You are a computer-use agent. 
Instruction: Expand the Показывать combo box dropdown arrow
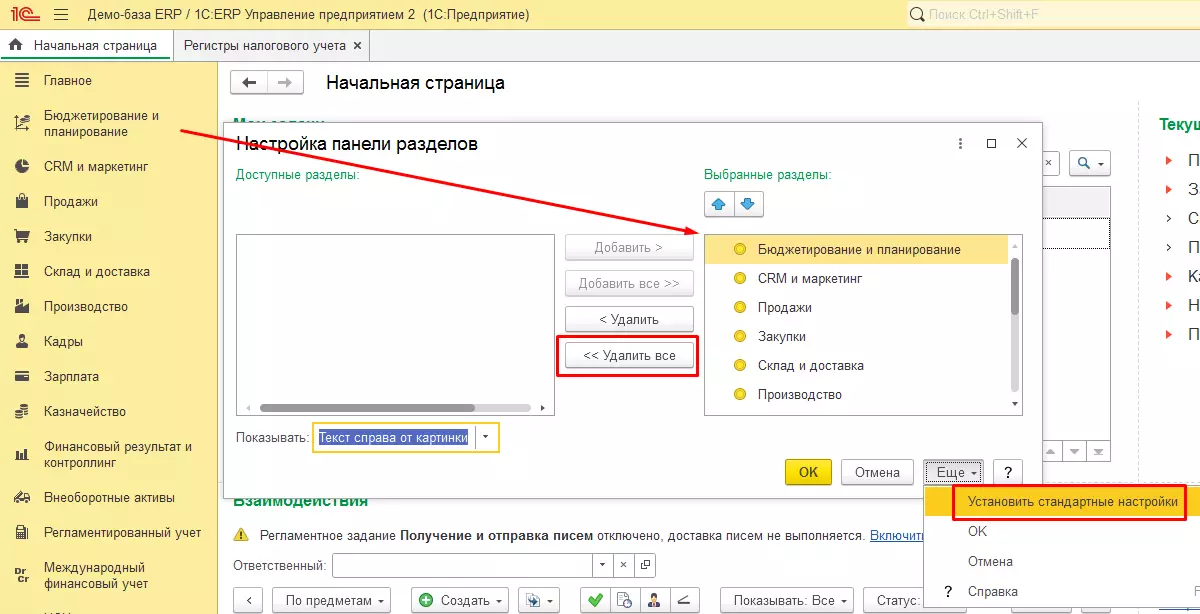(x=486, y=437)
